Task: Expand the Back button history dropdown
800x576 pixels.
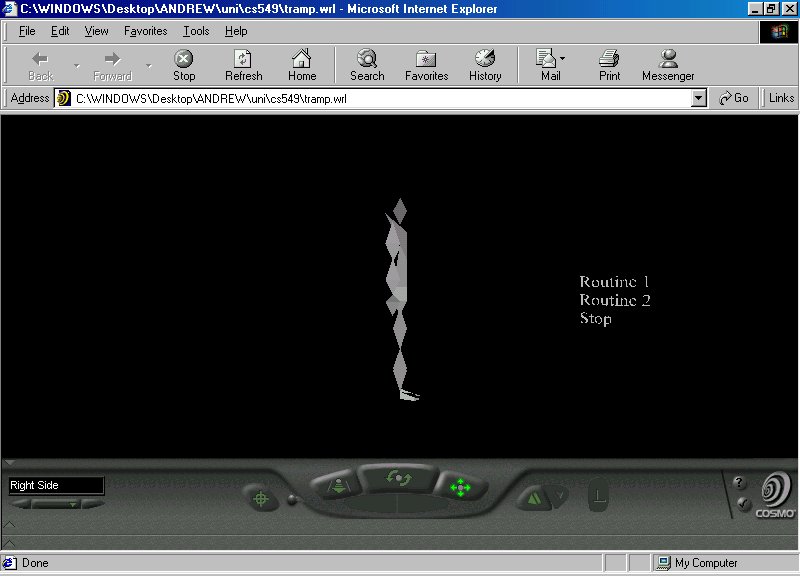Action: coord(77,66)
